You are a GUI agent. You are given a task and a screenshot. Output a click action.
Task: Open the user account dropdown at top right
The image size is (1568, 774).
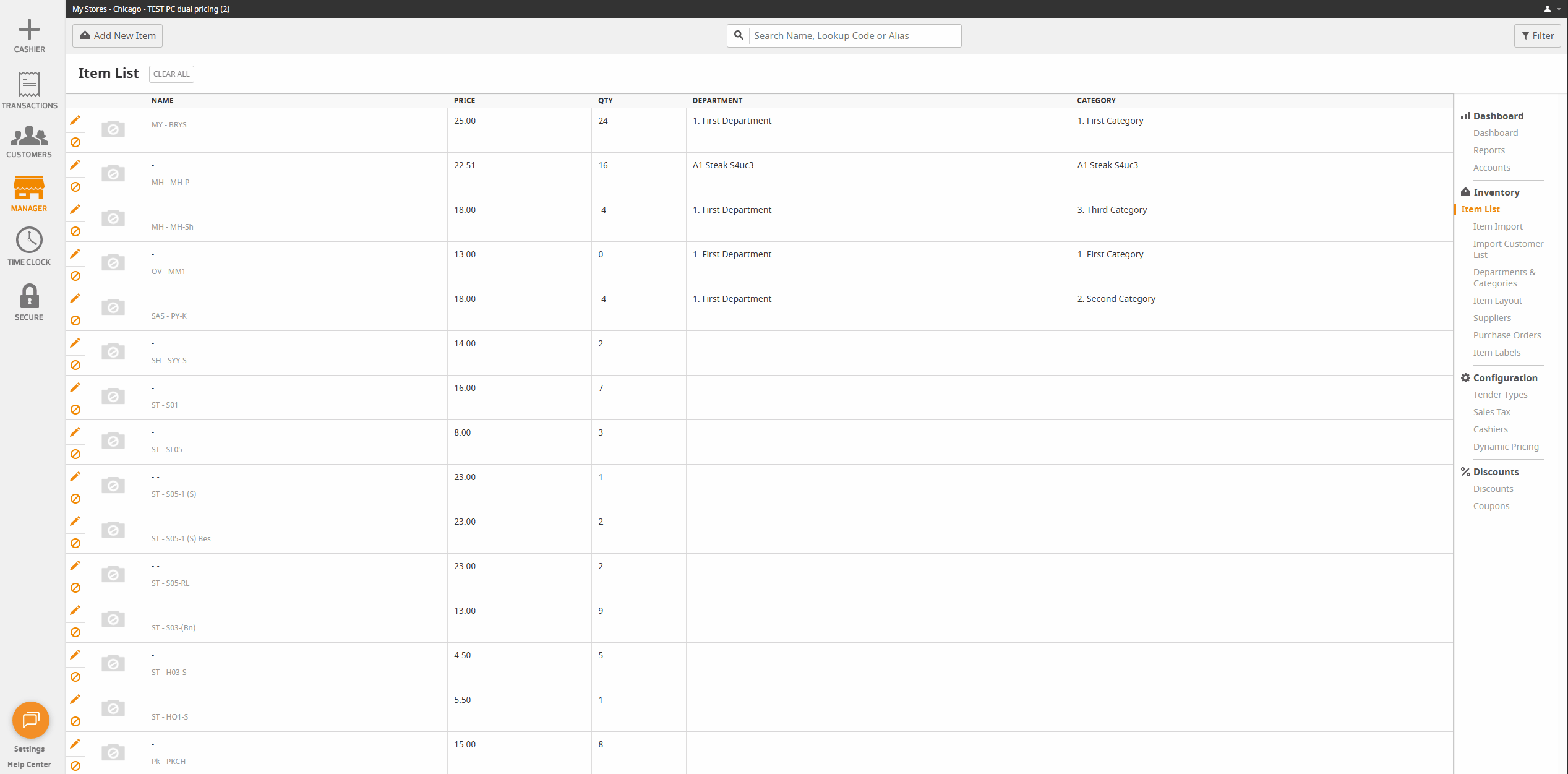tap(1551, 9)
